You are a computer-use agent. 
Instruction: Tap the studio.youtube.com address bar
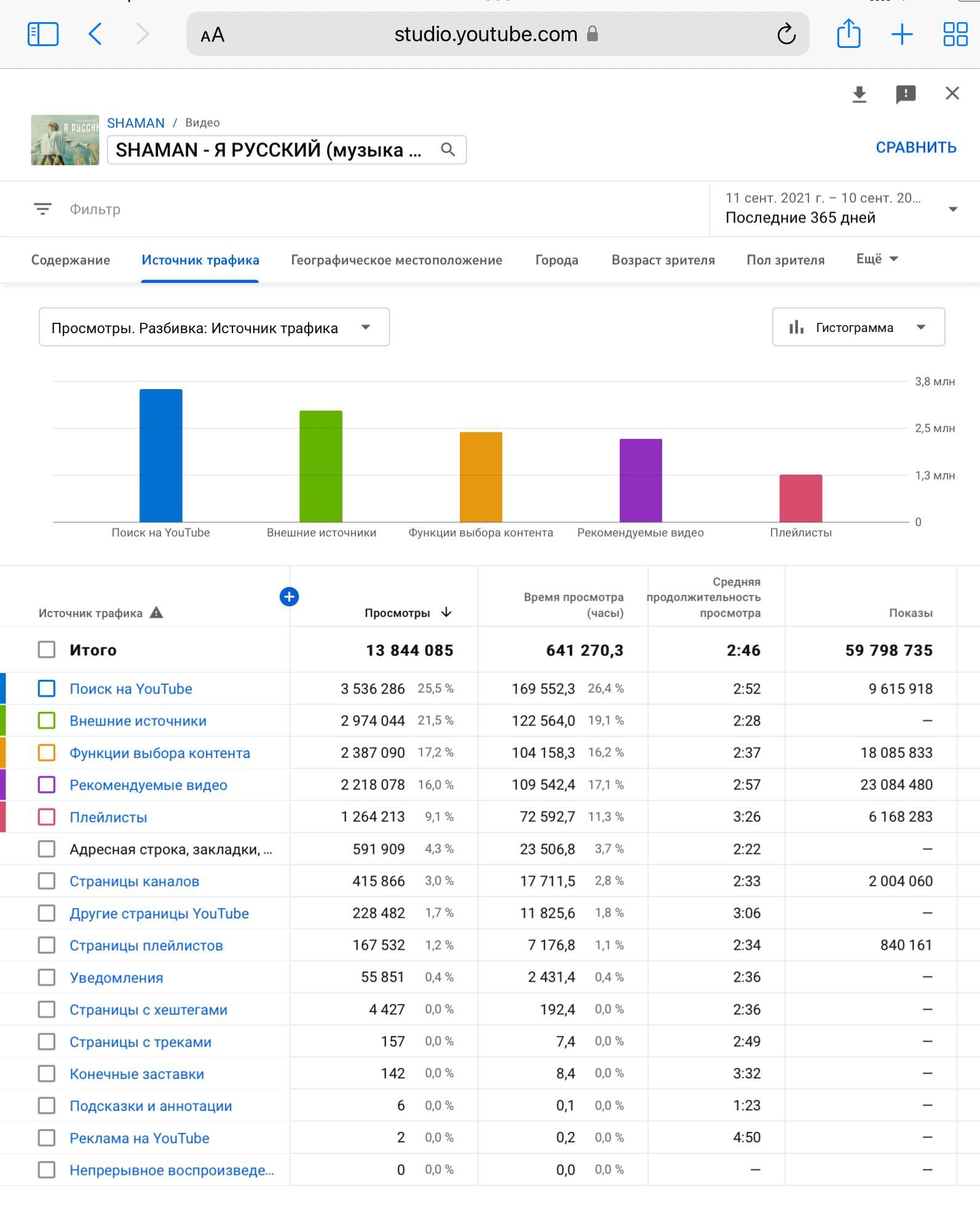point(497,34)
